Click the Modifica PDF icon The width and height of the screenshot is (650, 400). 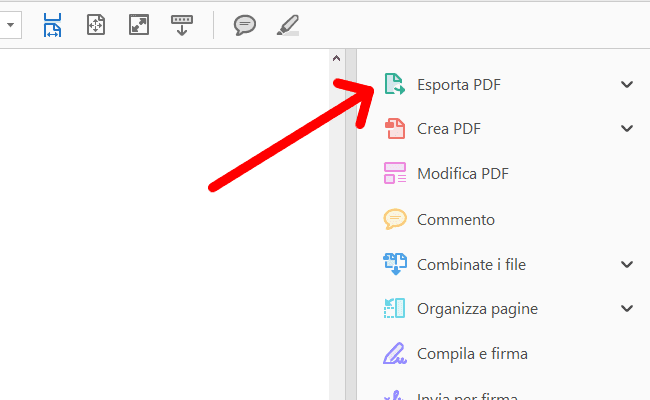point(395,174)
